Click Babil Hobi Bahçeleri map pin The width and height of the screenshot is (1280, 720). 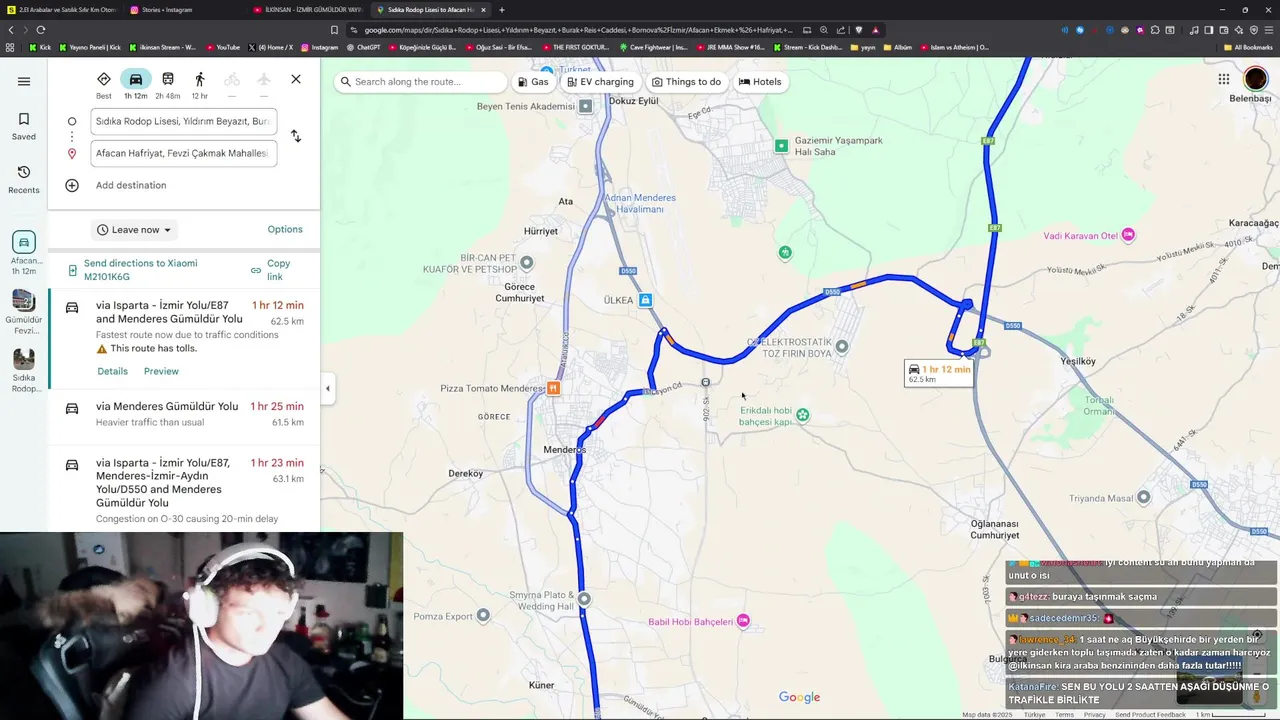tap(742, 621)
